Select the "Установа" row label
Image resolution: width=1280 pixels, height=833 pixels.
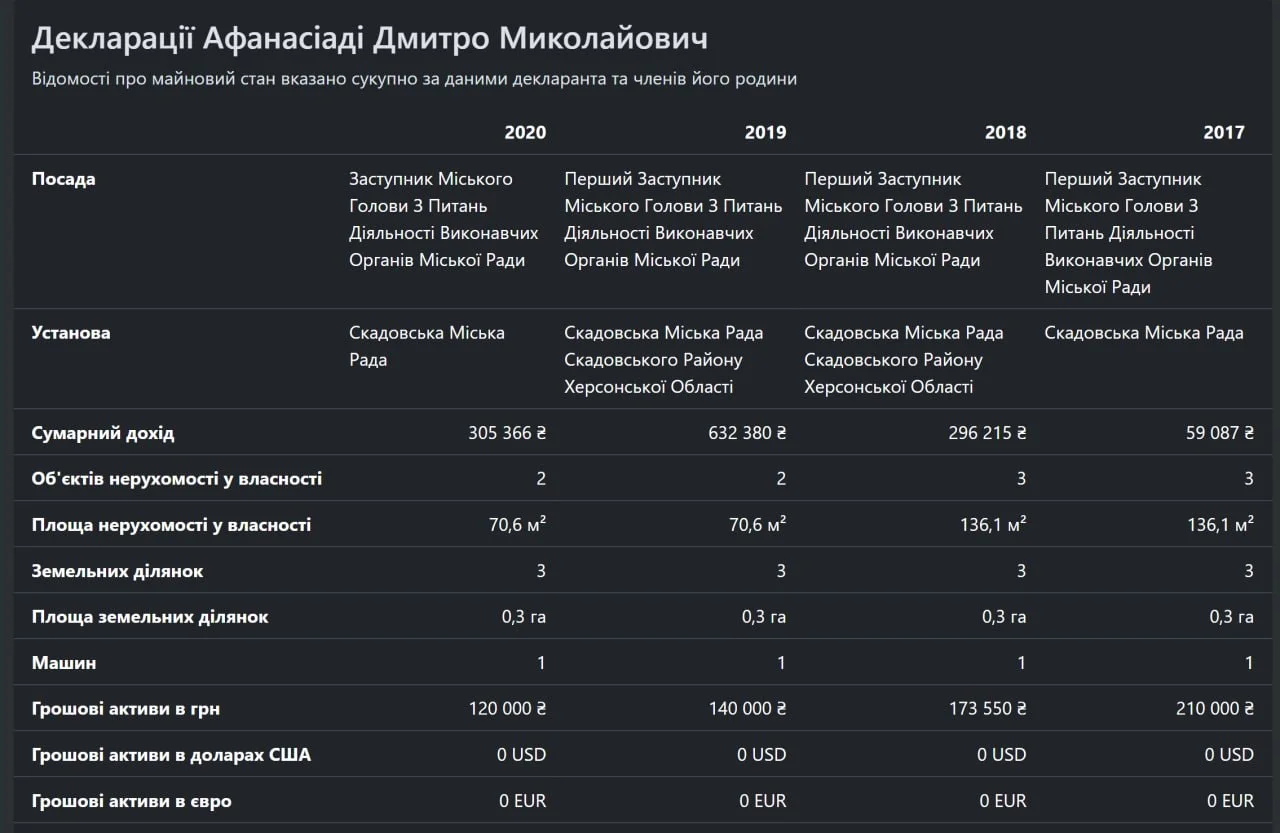tap(71, 333)
